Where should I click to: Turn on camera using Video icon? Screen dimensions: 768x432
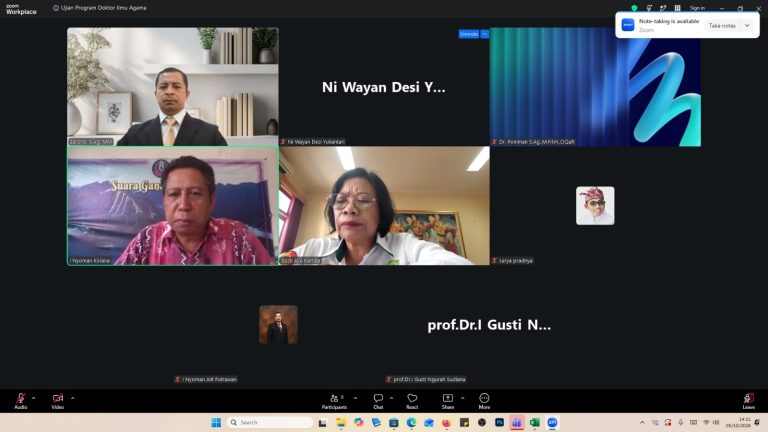(58, 401)
